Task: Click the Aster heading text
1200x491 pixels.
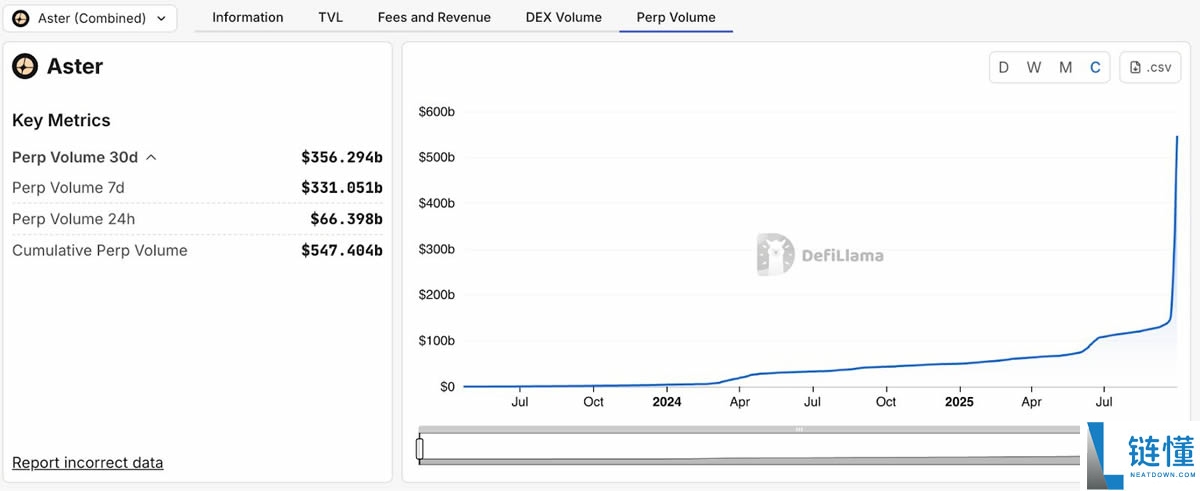Action: coord(75,67)
